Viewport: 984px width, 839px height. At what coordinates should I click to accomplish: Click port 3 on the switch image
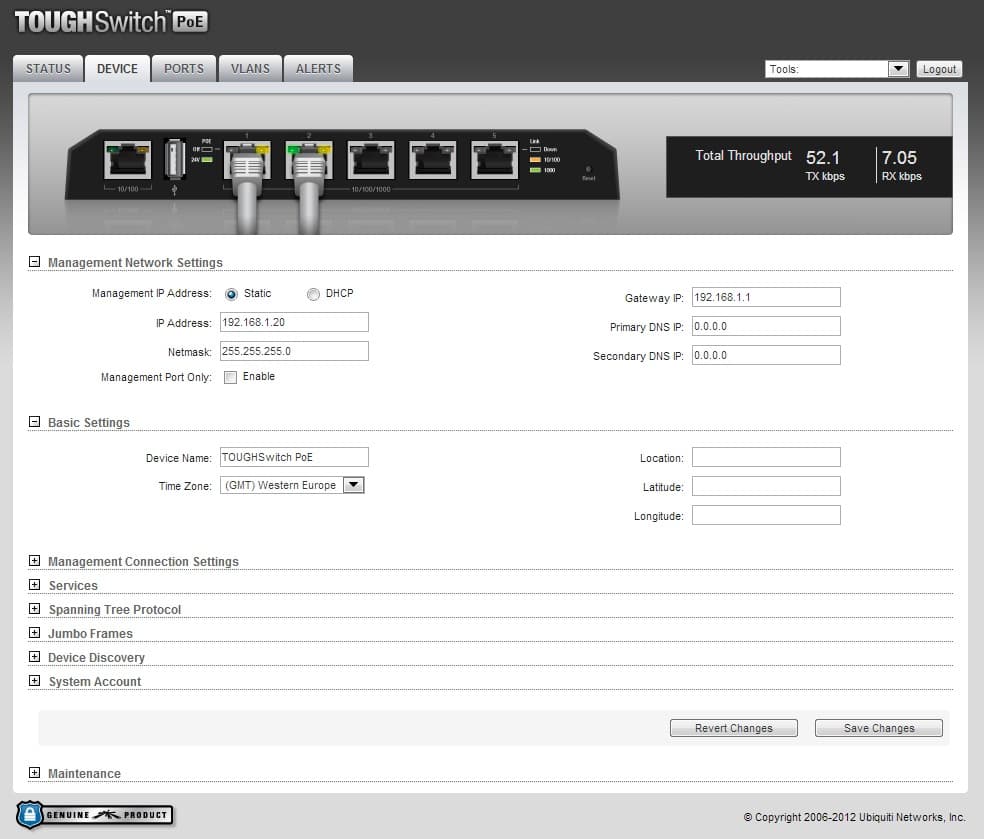(370, 160)
